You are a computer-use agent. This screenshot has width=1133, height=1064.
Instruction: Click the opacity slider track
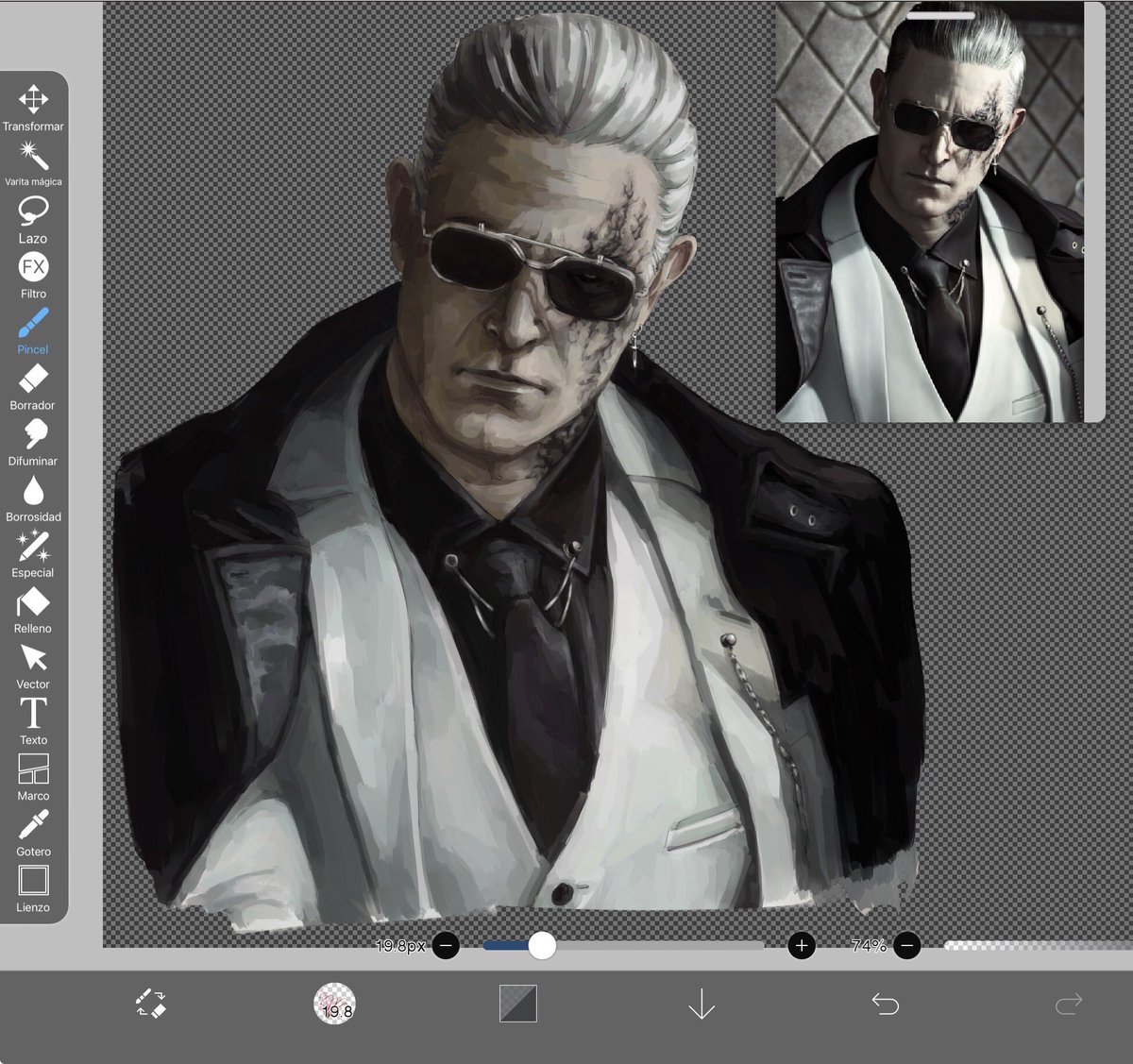click(x=1038, y=945)
